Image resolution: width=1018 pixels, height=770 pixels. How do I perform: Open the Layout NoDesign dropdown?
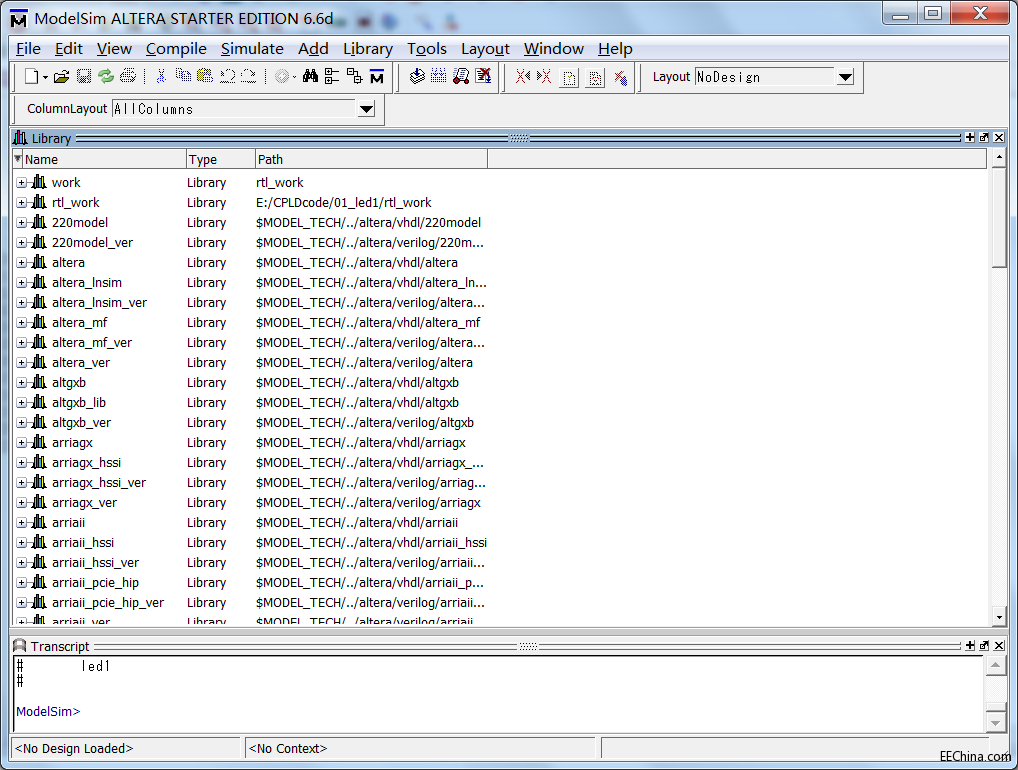845,78
